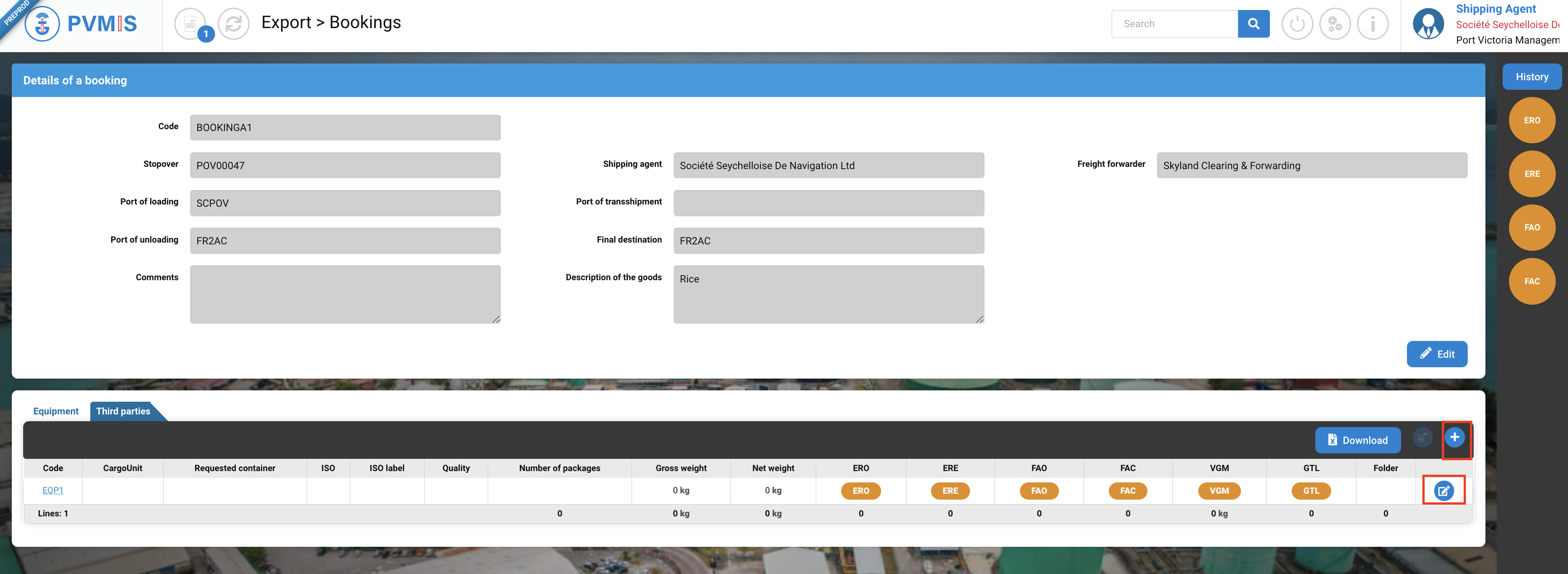Click the information icon
This screenshot has width=1568, height=574.
[1372, 24]
